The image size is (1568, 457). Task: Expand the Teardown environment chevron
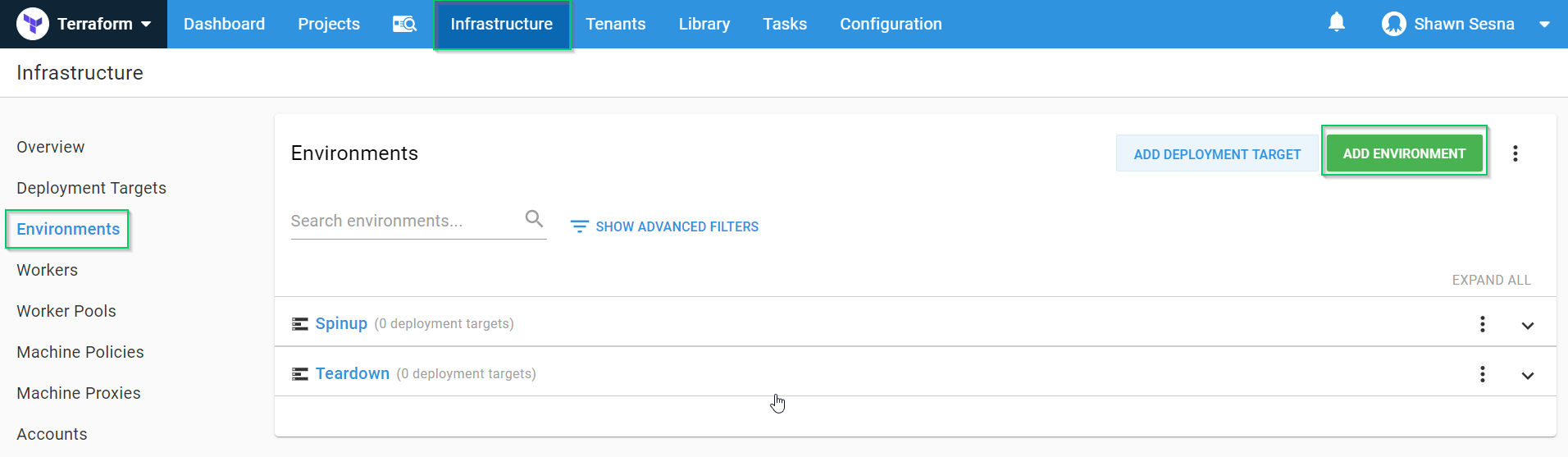click(1527, 375)
